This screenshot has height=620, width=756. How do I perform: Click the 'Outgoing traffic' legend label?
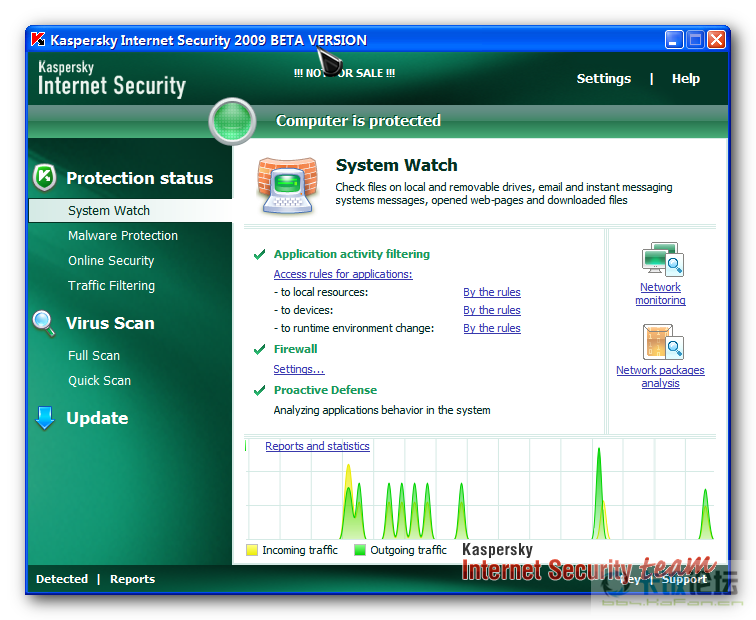[x=408, y=550]
